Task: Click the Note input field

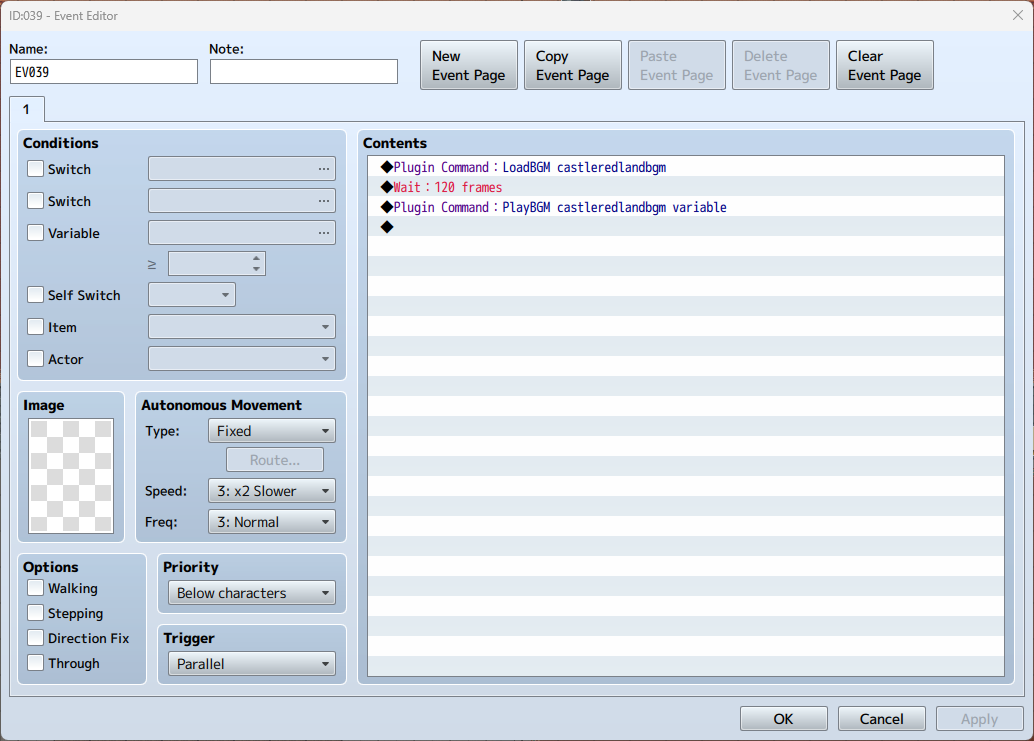Action: tap(304, 72)
